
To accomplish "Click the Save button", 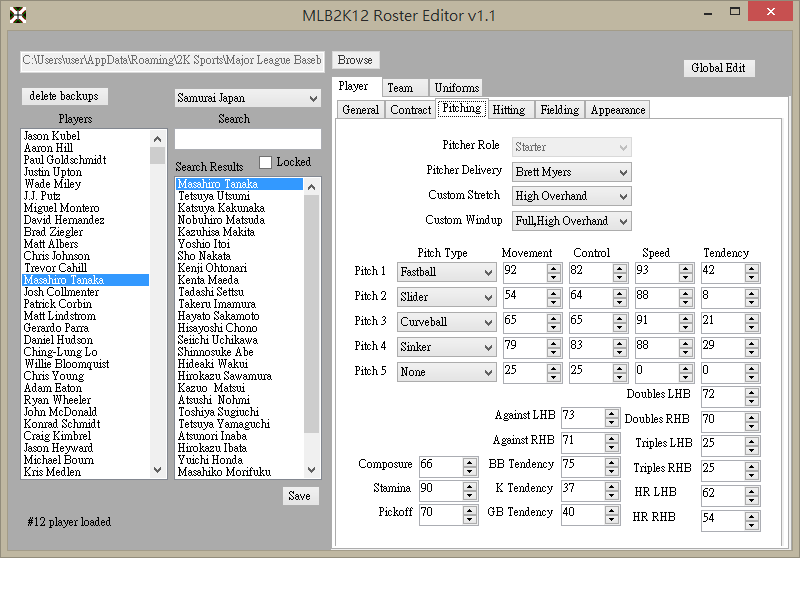I will 300,496.
